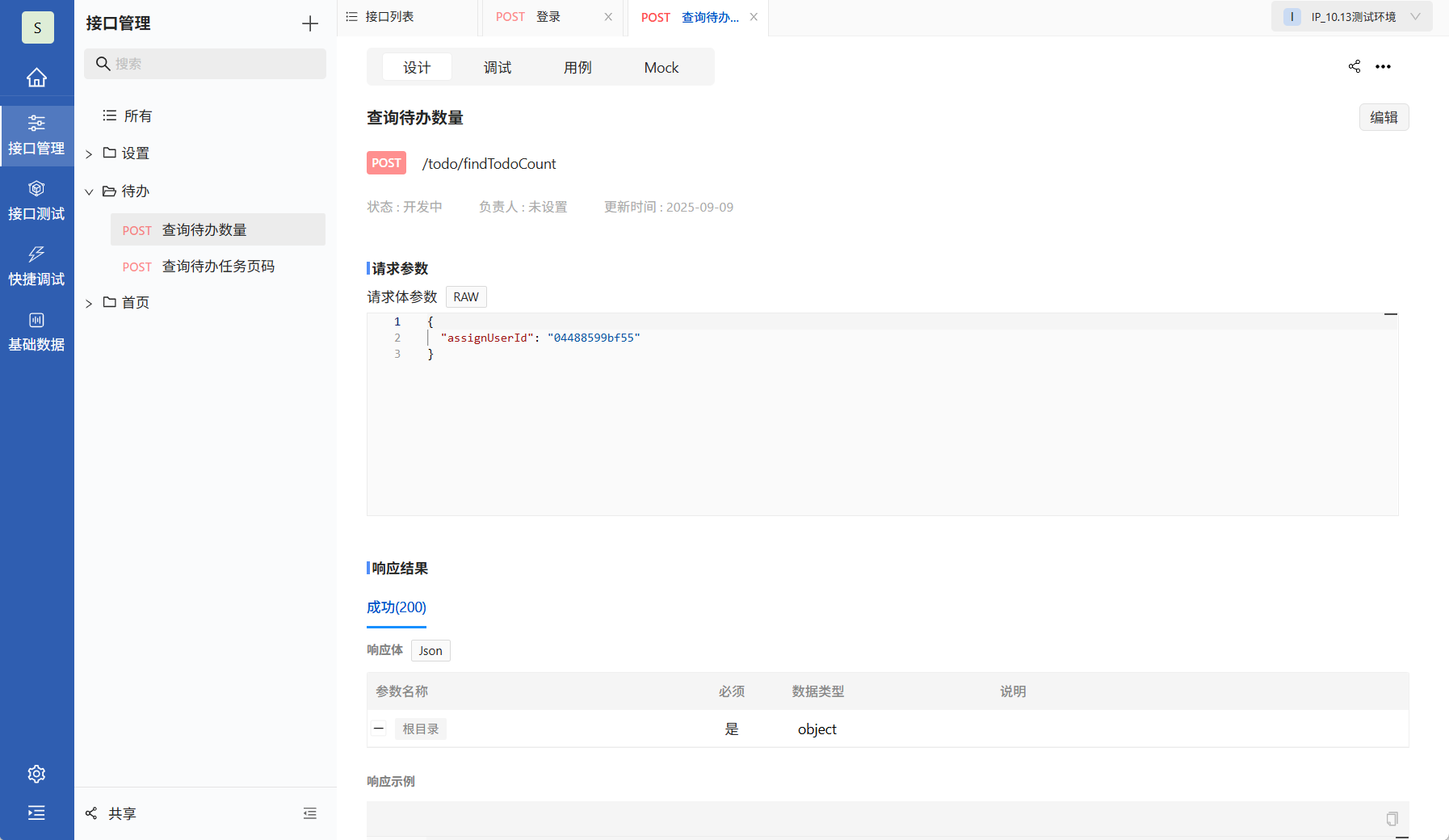Viewport: 1449px width, 840px height.
Task: Expand the 首页 folder
Action: pyautogui.click(x=89, y=302)
